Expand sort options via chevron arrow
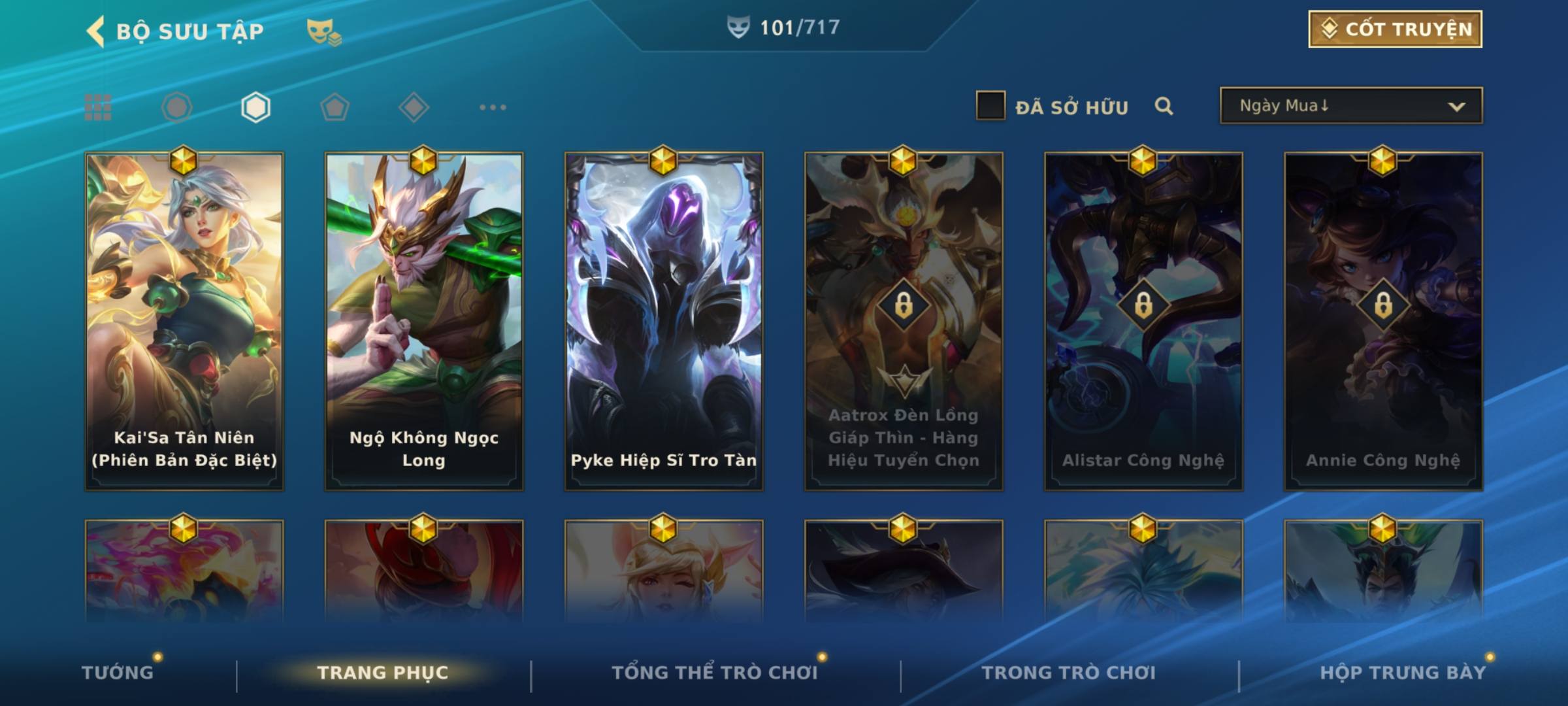Image resolution: width=1568 pixels, height=706 pixels. pos(1456,107)
